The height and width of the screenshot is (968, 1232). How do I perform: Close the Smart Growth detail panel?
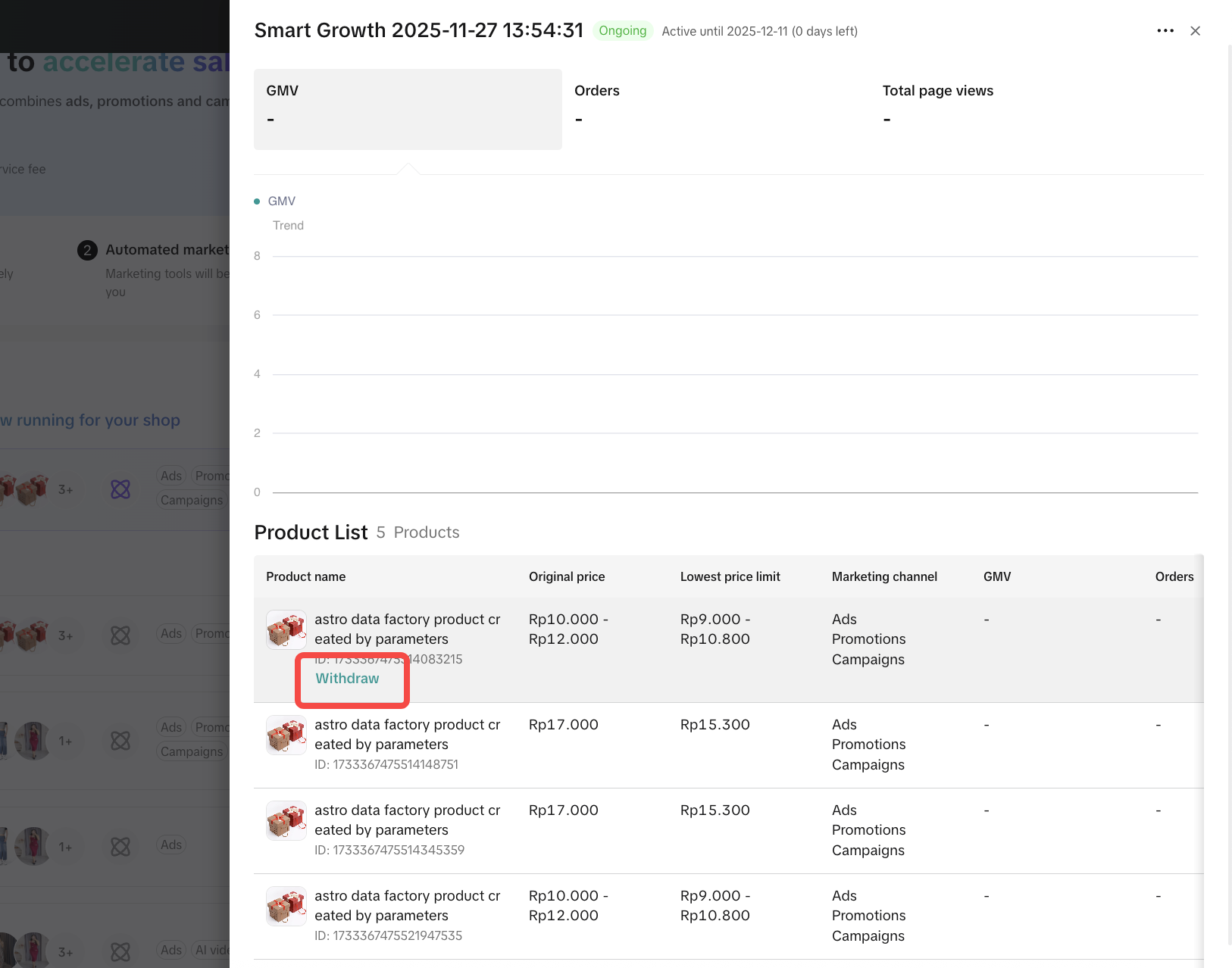(x=1195, y=31)
